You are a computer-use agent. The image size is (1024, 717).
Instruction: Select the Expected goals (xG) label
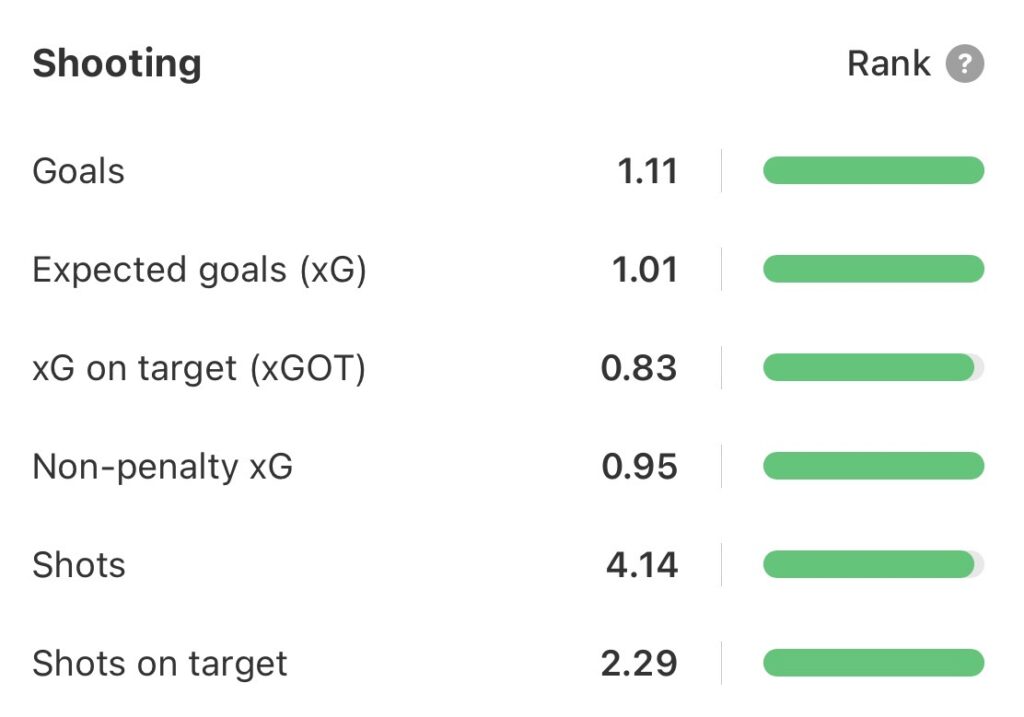199,270
